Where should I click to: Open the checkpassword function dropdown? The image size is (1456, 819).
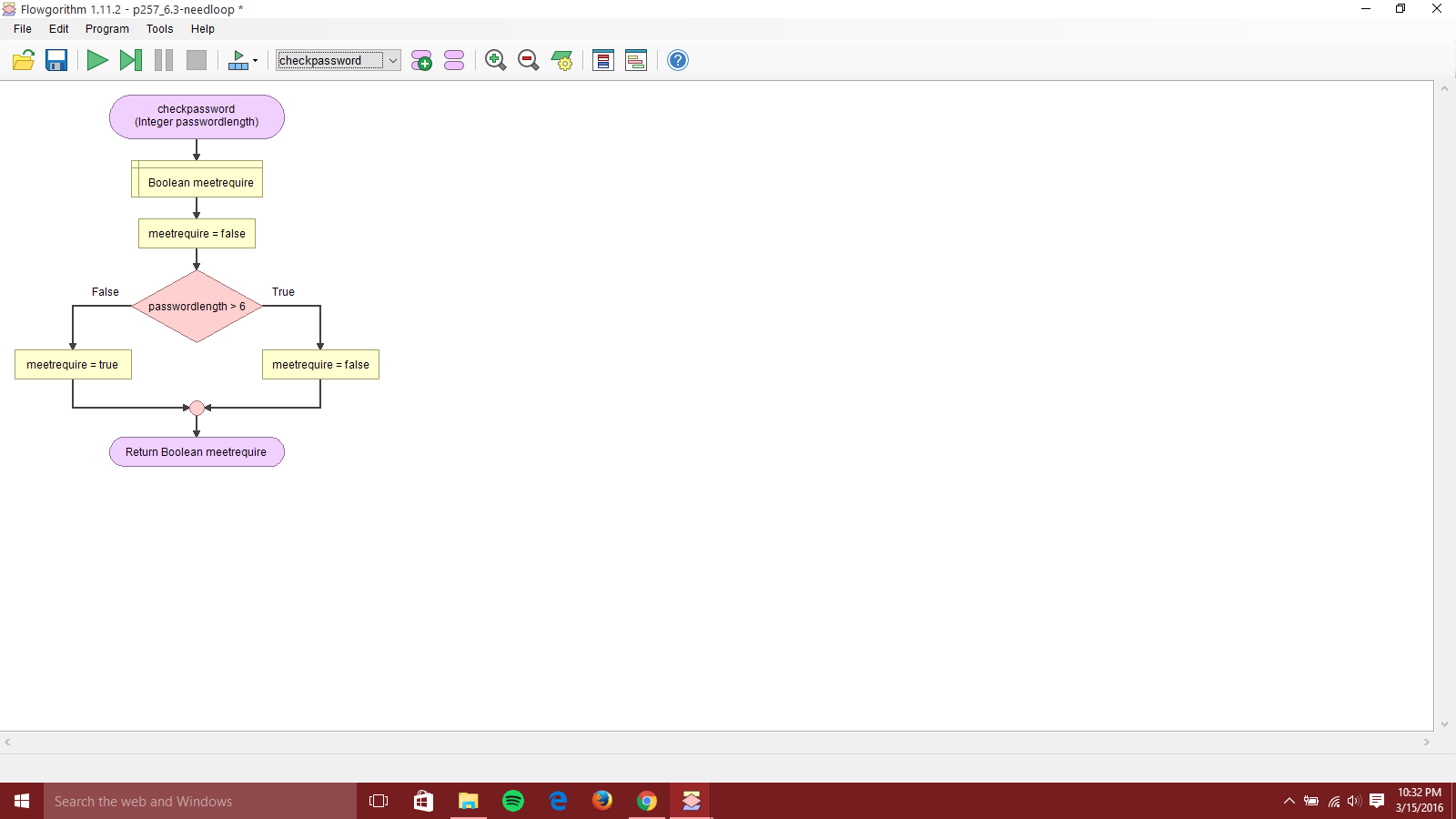coord(391,60)
